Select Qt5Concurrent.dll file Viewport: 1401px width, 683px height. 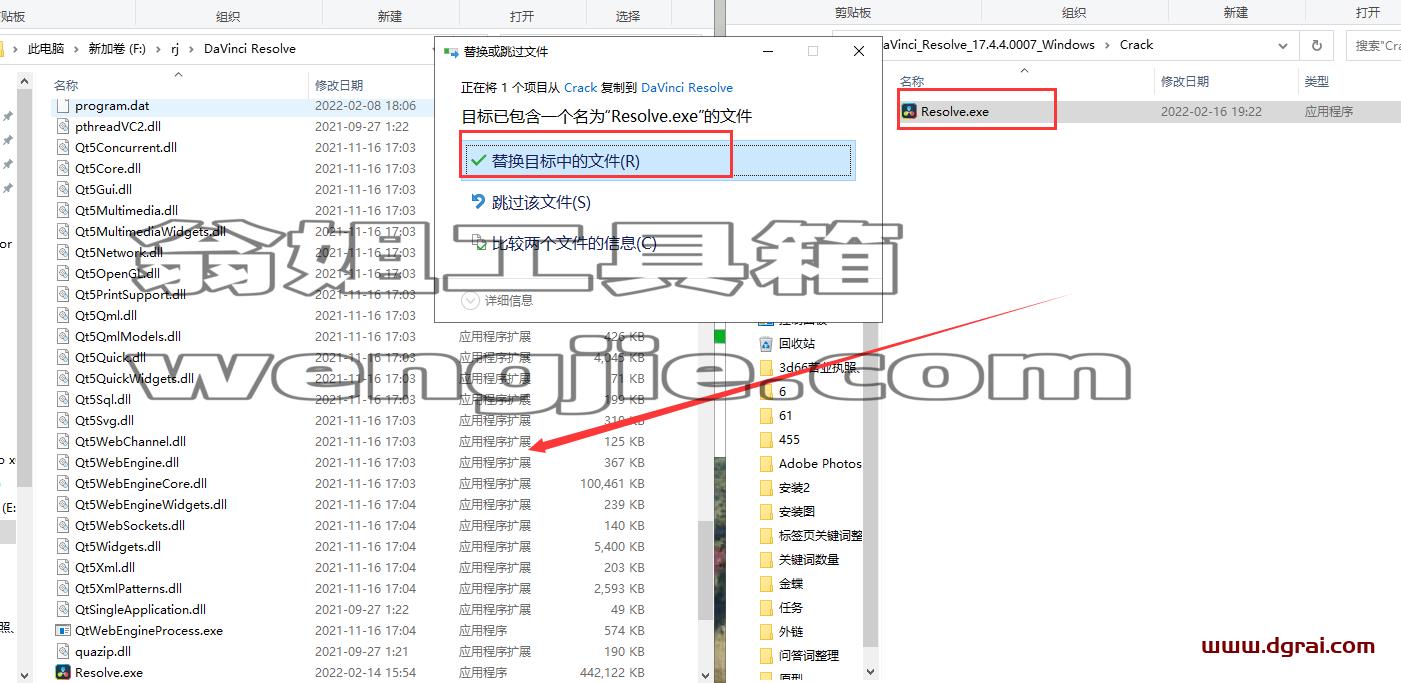click(x=125, y=148)
